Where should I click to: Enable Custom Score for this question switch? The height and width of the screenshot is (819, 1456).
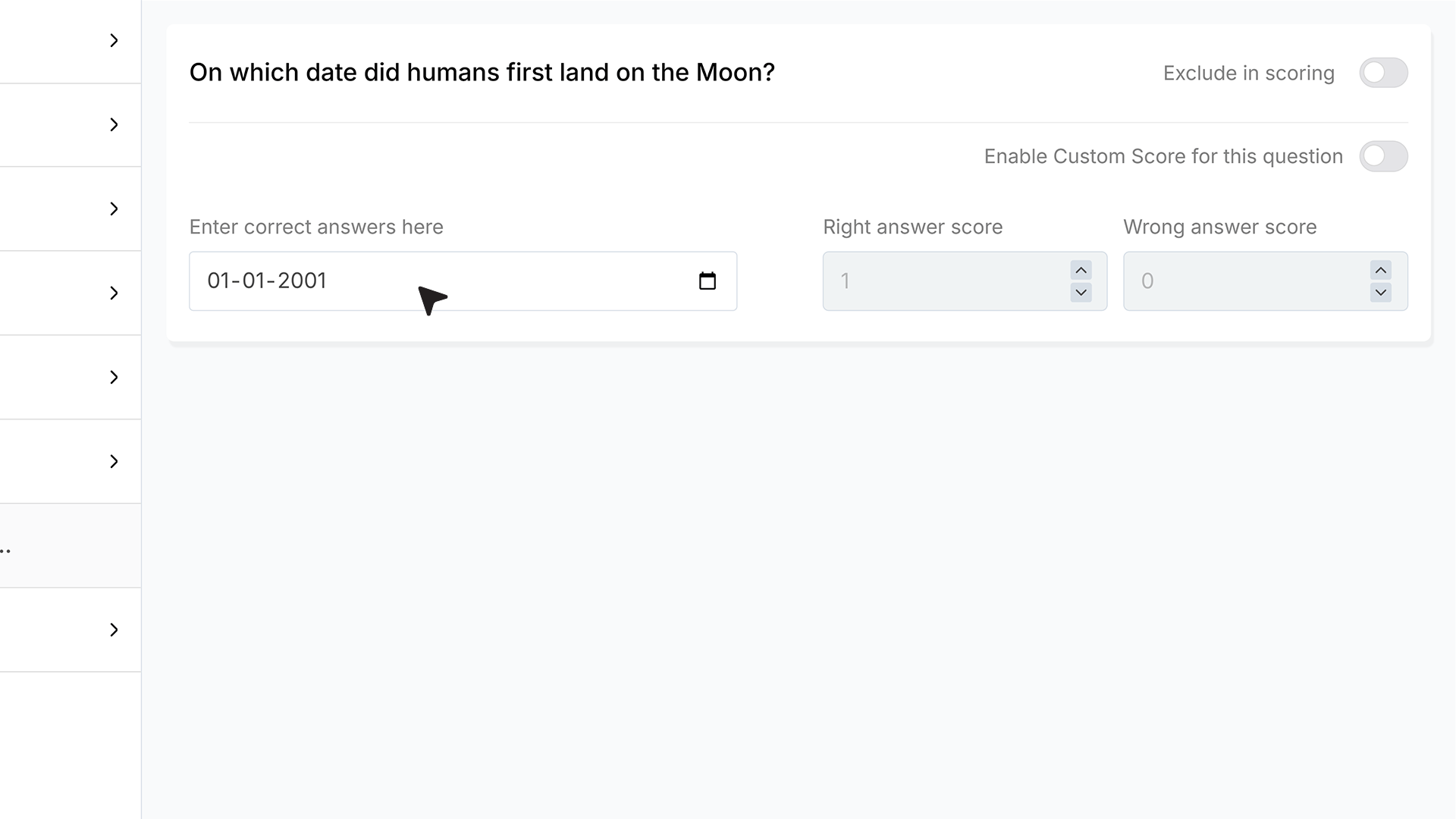[1383, 156]
